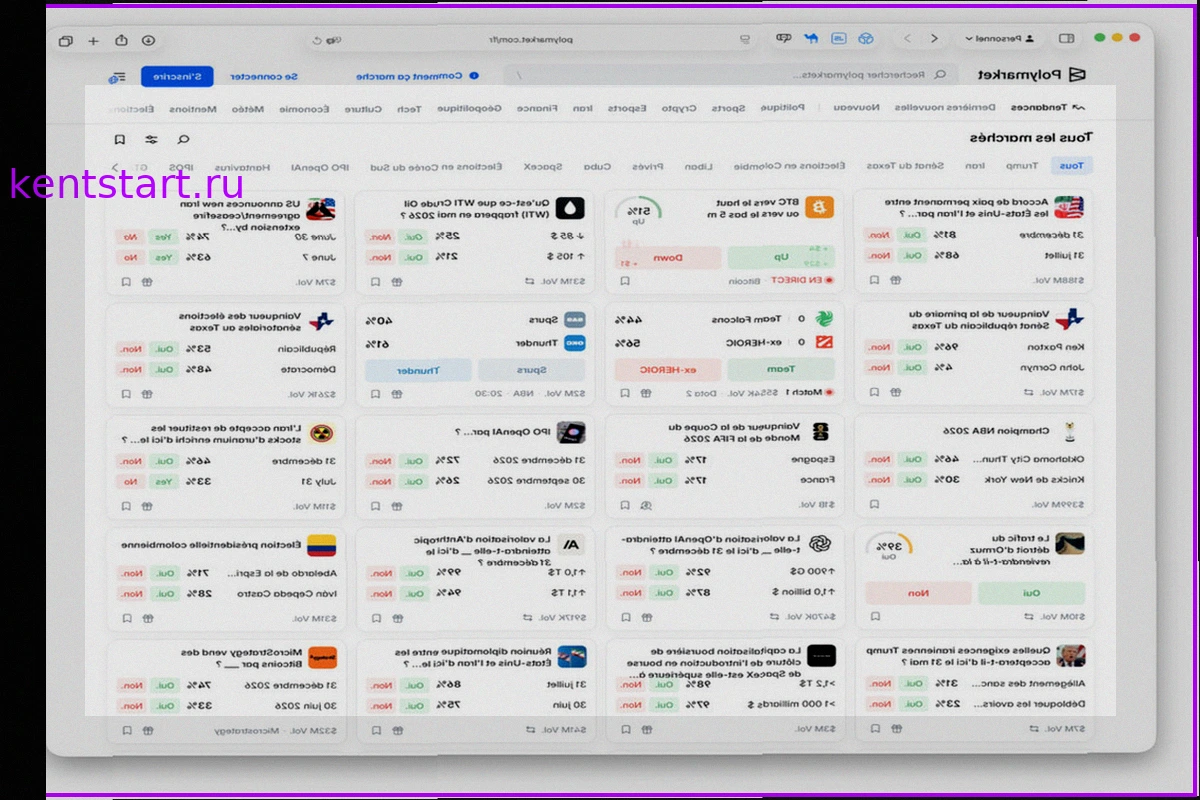
Task: Click the MicroStrategy orange logo
Action: 322,657
